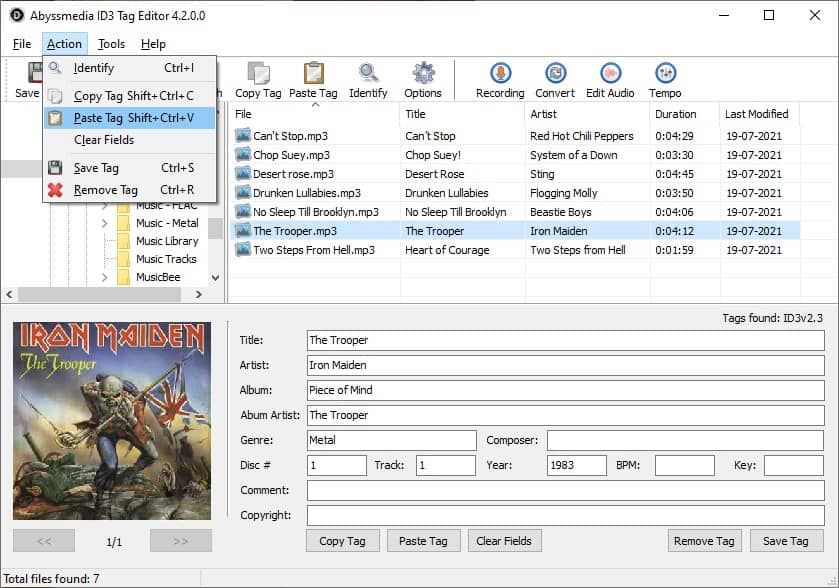Launch the Recording tool
839x588 pixels.
point(500,73)
